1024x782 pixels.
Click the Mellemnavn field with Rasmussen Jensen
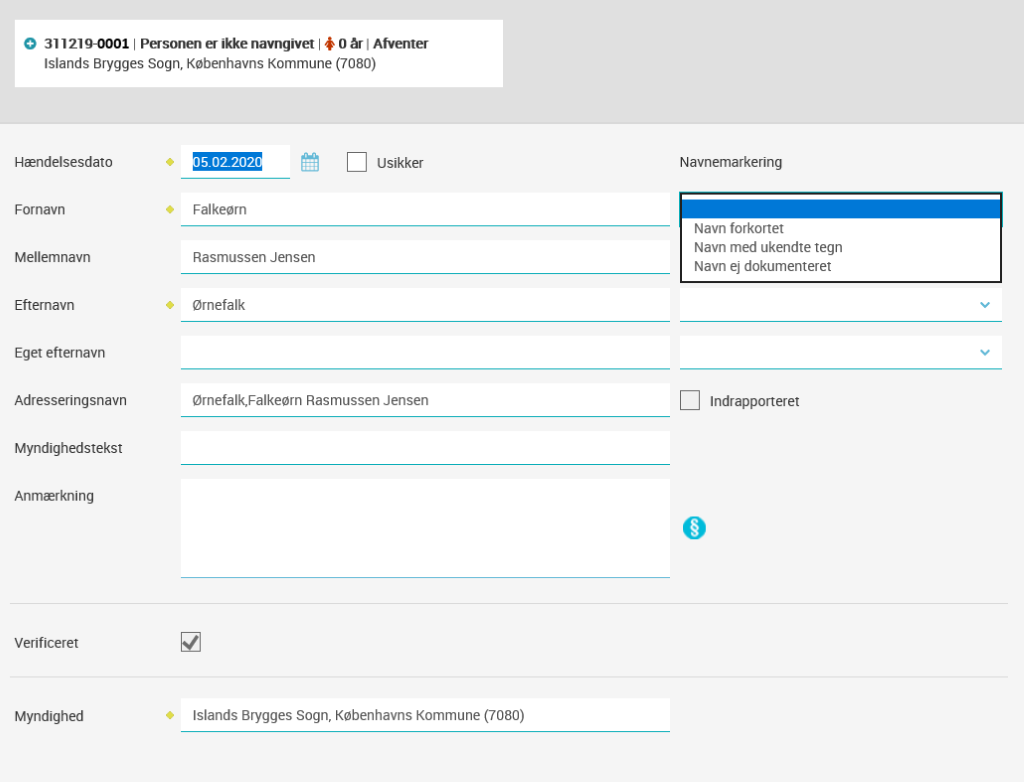pyautogui.click(x=425, y=257)
